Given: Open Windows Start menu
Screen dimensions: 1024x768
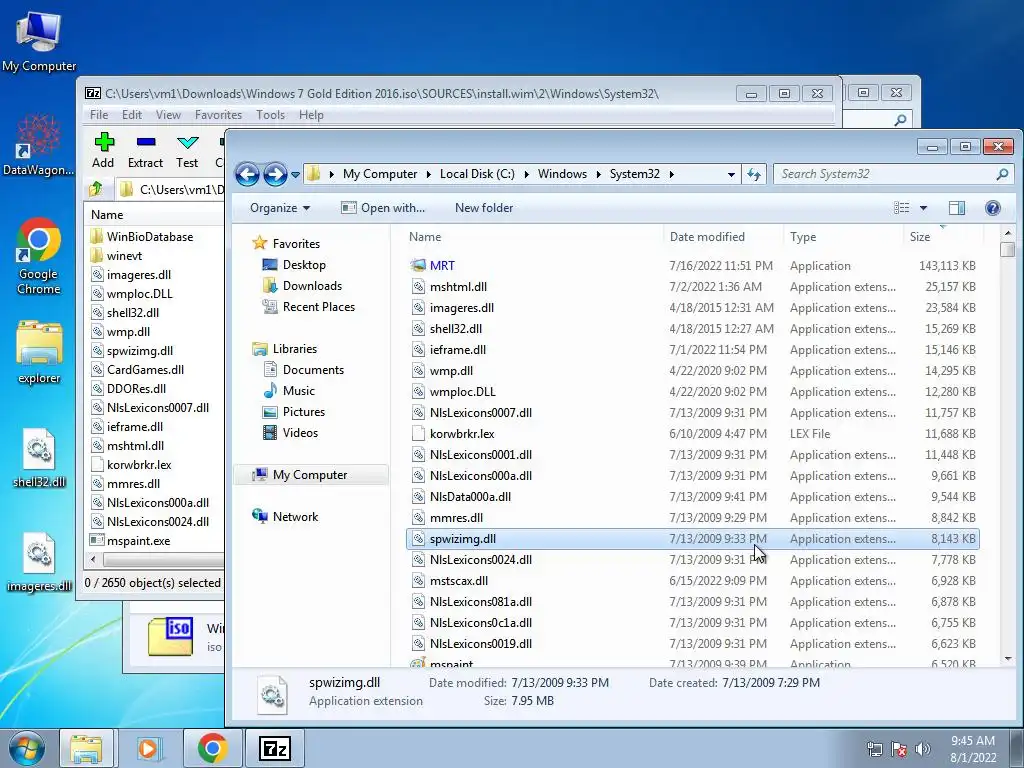Looking at the screenshot, I should coord(26,748).
